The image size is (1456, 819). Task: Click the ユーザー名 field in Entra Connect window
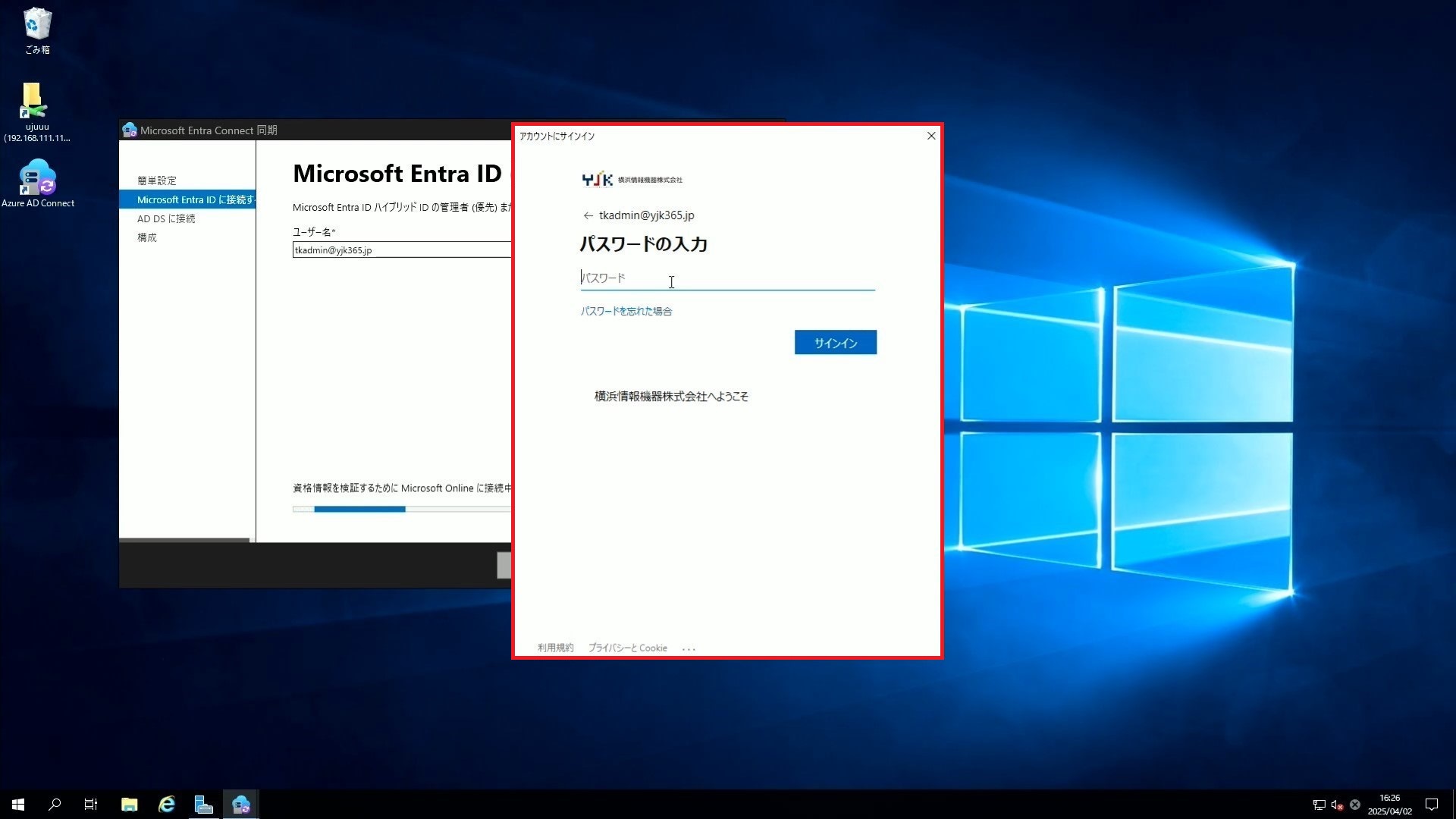pos(402,250)
